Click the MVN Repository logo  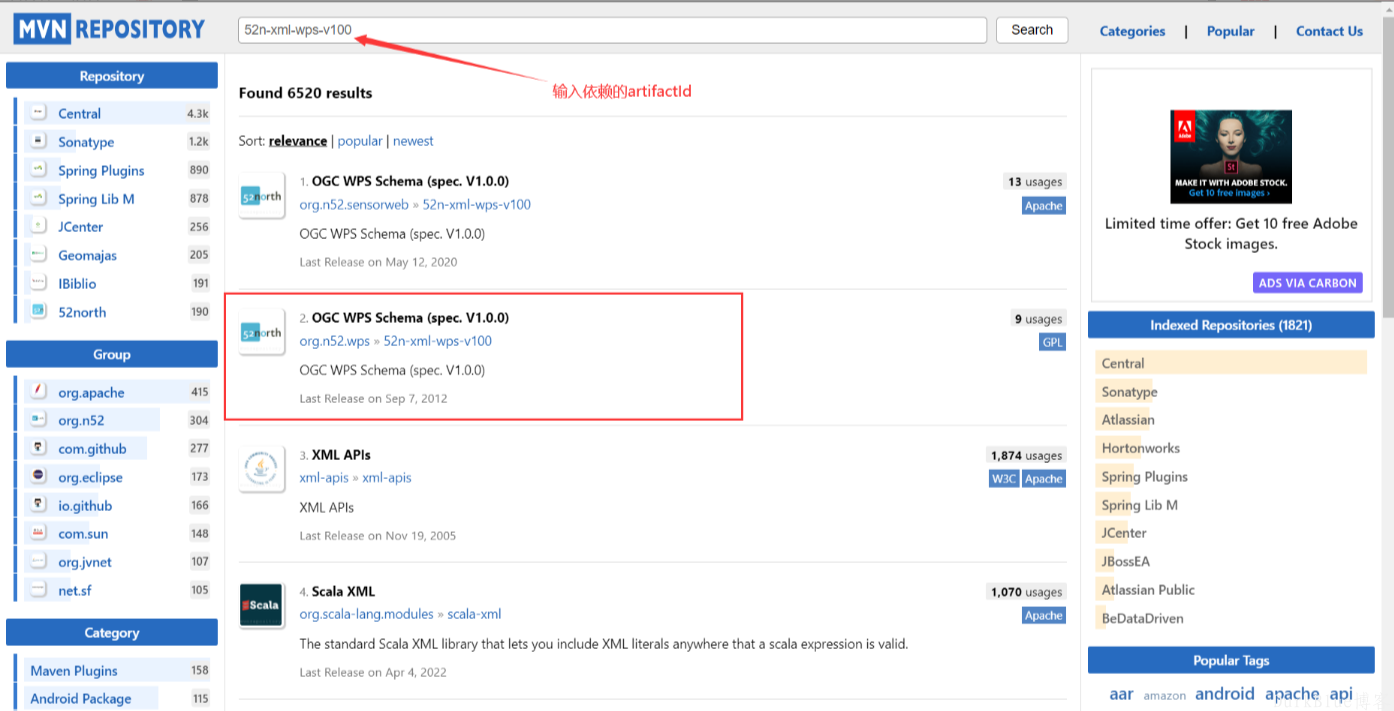[x=109, y=29]
